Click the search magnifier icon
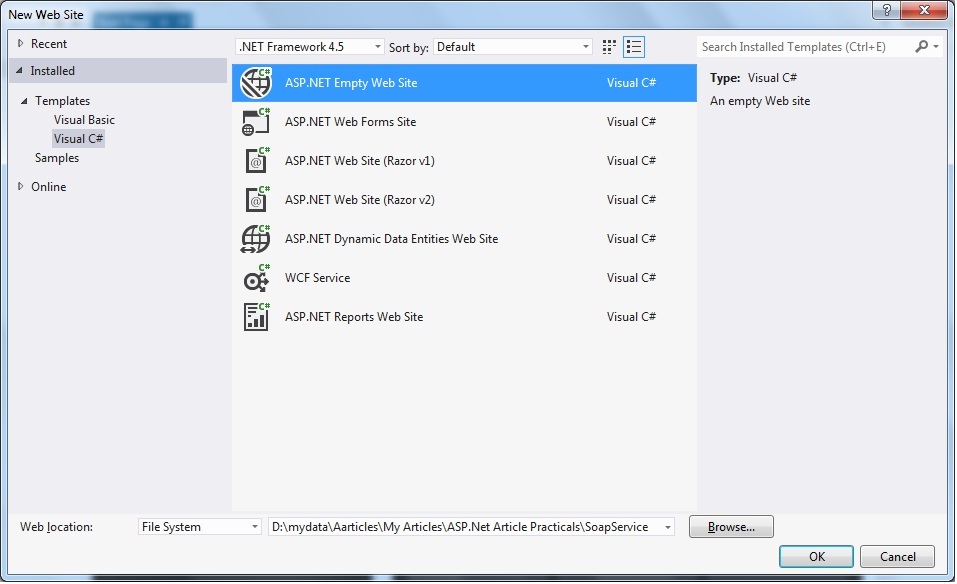The height and width of the screenshot is (584, 957). (x=921, y=47)
